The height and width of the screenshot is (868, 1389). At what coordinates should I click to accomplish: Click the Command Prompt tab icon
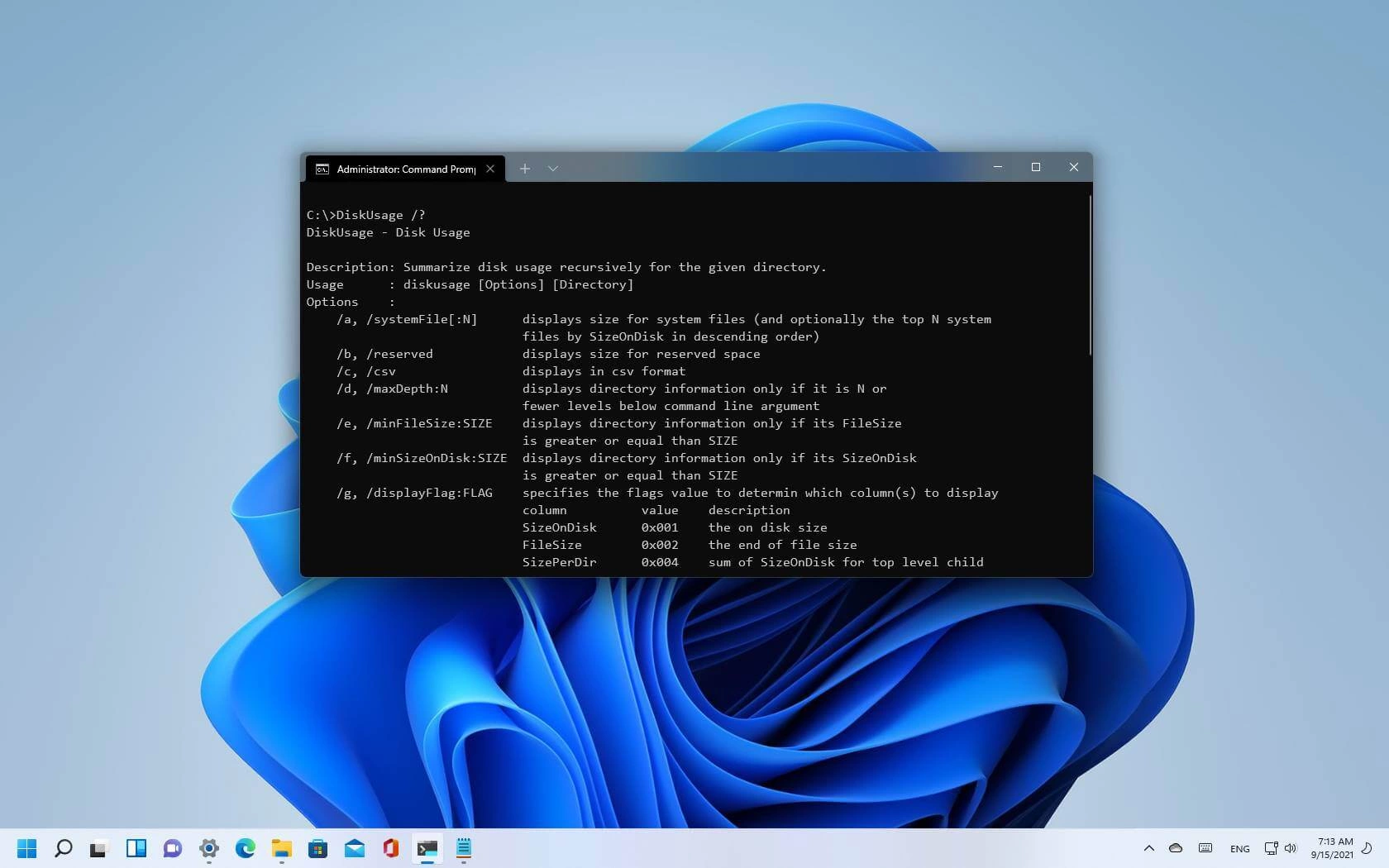[x=322, y=169]
